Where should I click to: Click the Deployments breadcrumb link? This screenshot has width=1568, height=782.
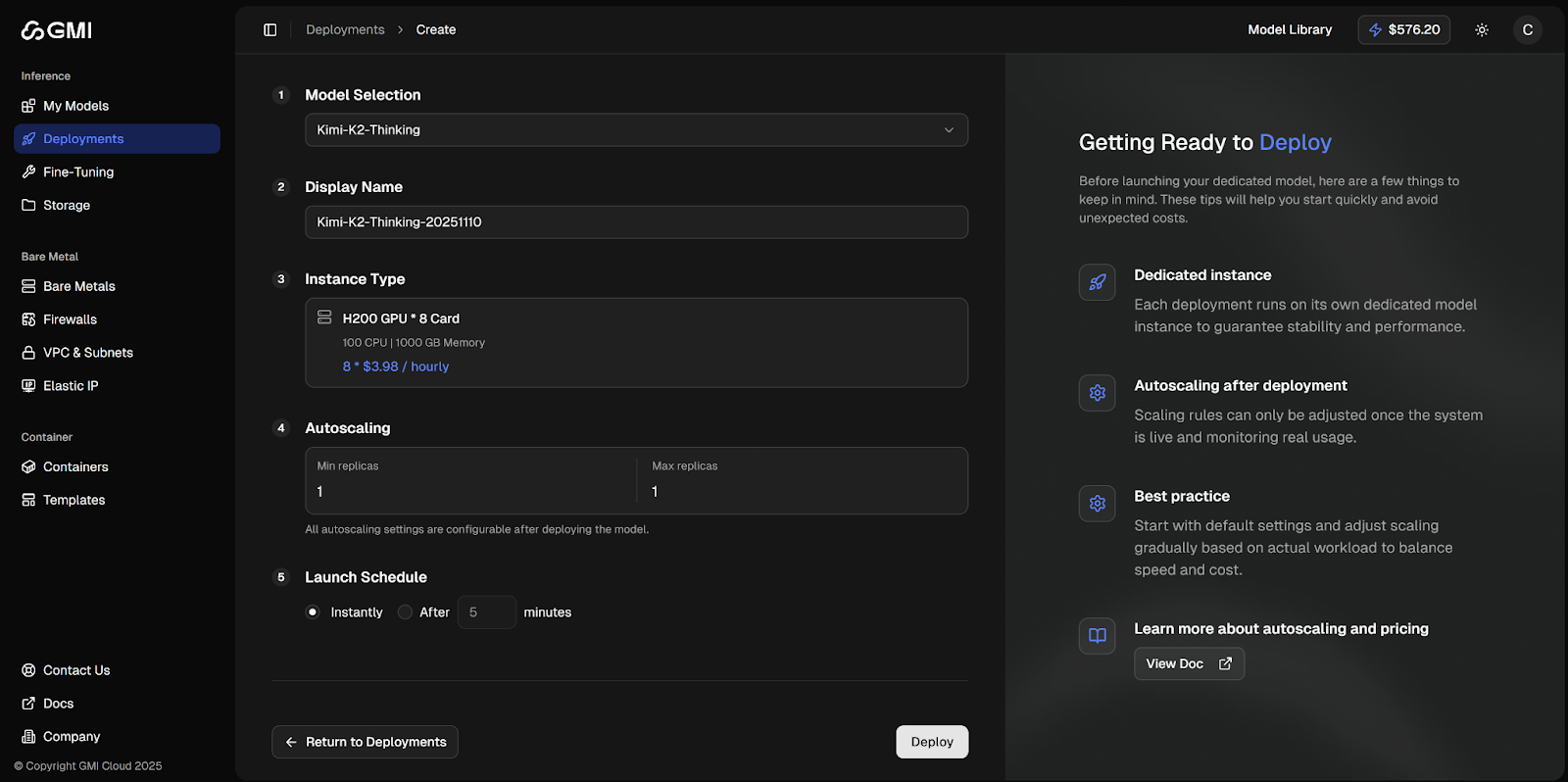click(x=345, y=30)
